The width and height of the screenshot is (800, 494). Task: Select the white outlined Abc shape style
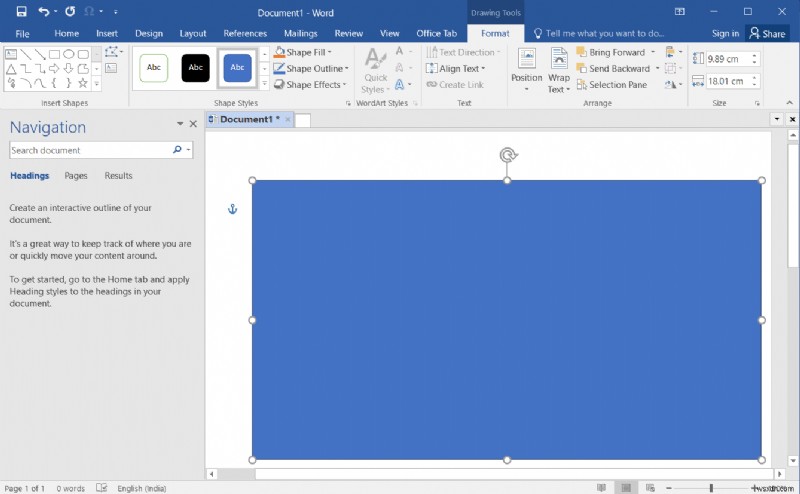tap(154, 68)
